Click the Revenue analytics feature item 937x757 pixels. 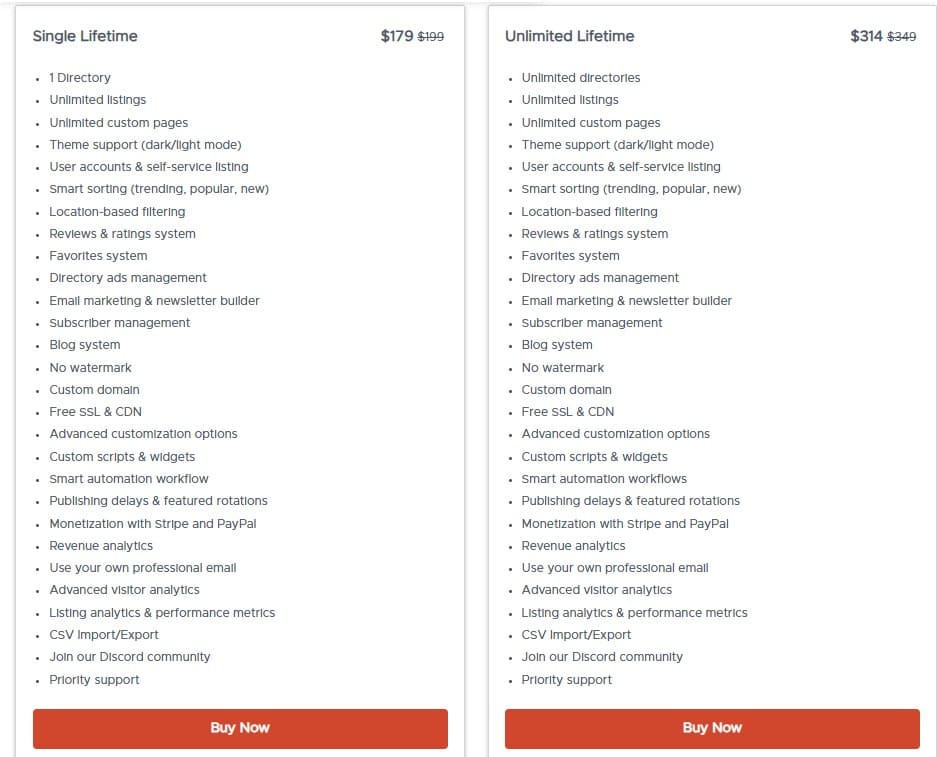[101, 545]
